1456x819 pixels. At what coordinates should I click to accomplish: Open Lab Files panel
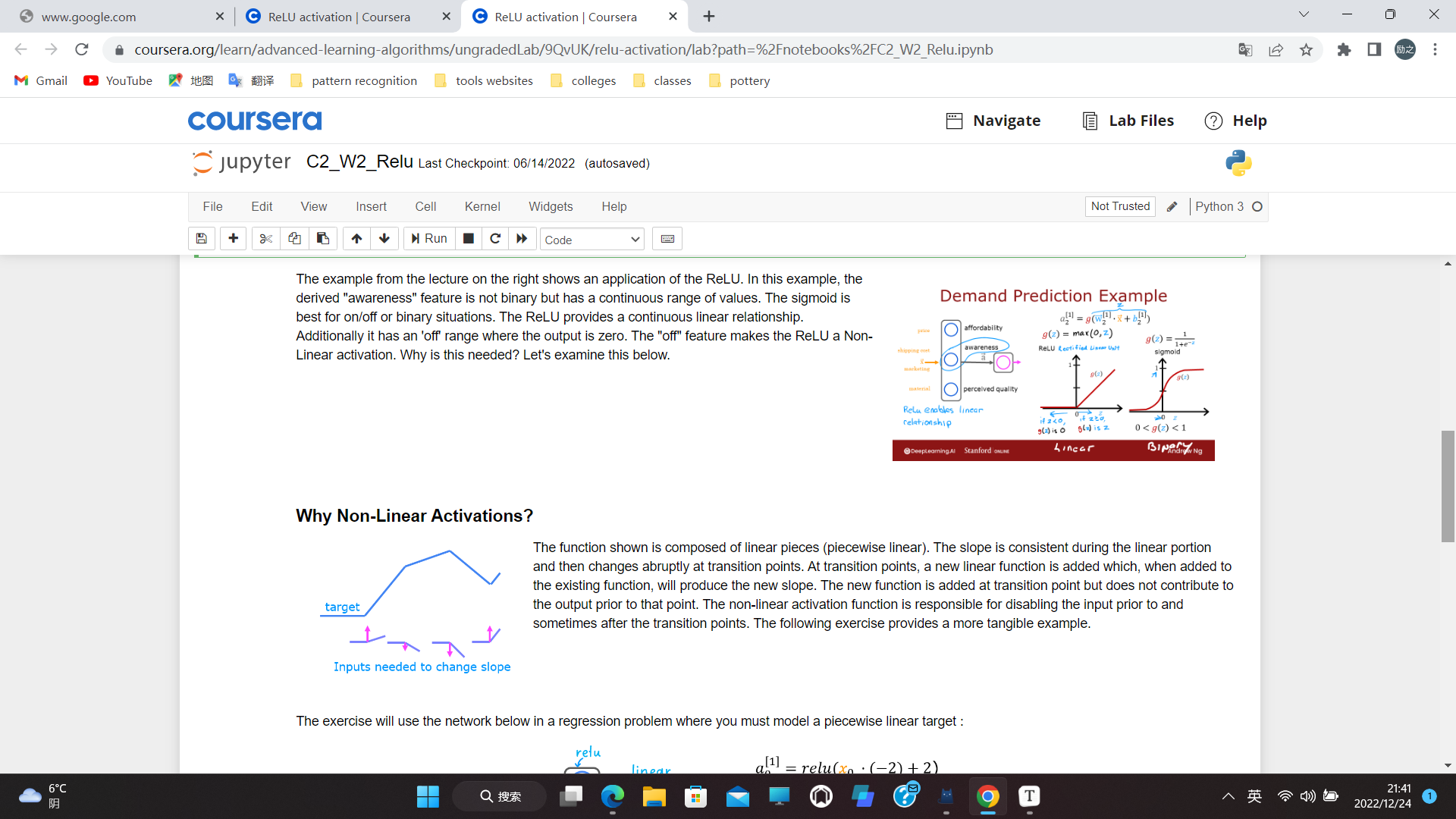point(1128,121)
